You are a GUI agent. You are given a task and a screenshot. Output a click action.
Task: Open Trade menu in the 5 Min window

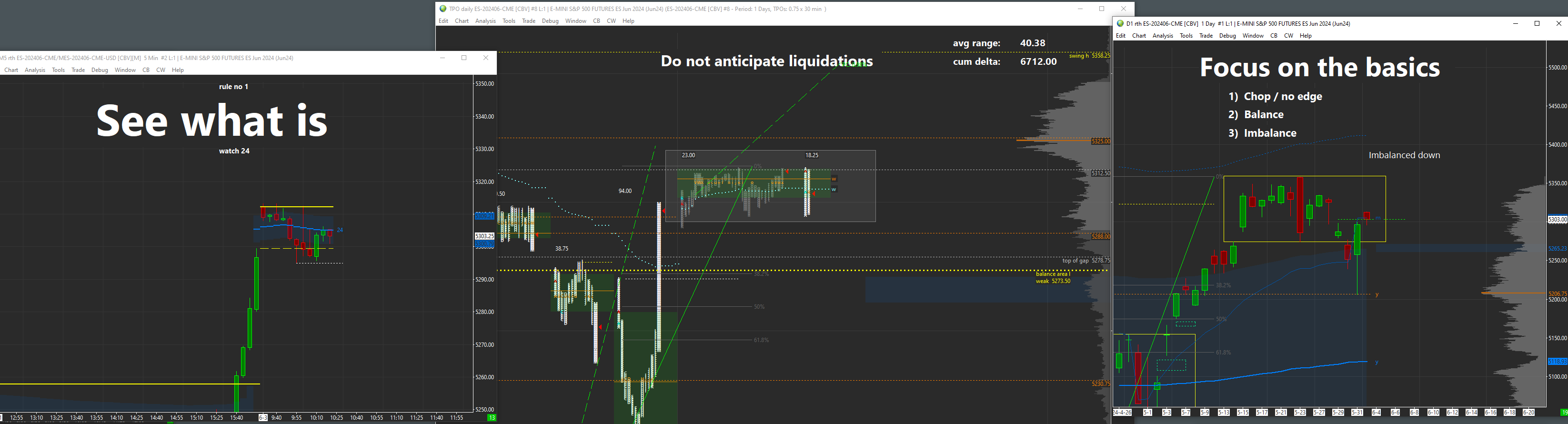click(x=78, y=70)
